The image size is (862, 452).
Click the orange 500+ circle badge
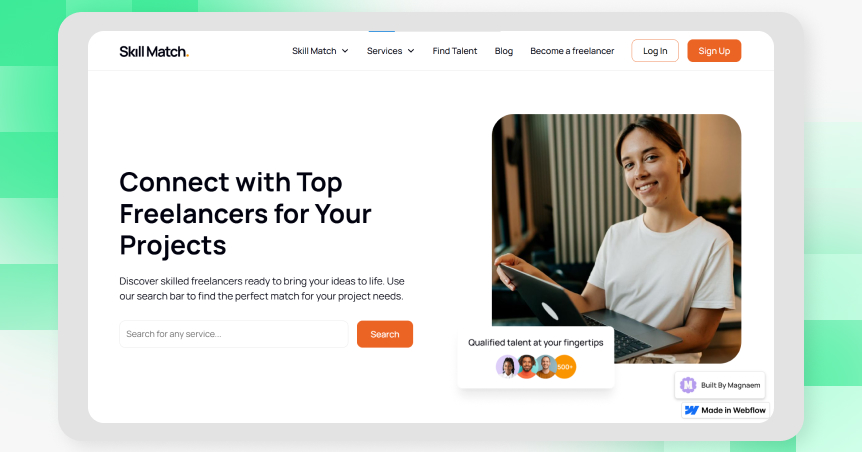[x=565, y=367]
